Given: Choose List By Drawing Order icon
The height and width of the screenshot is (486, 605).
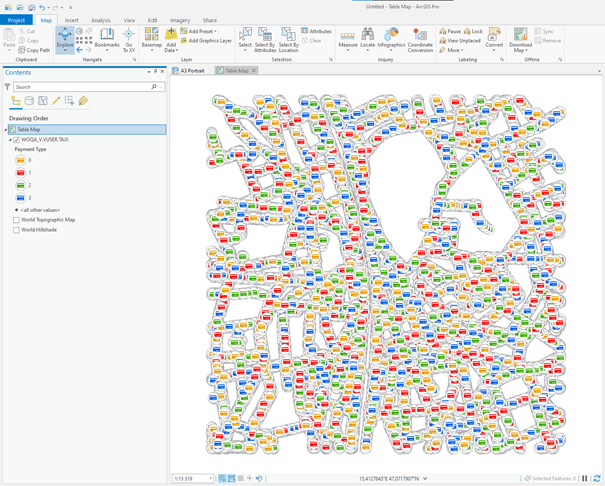Looking at the screenshot, I should [15, 101].
